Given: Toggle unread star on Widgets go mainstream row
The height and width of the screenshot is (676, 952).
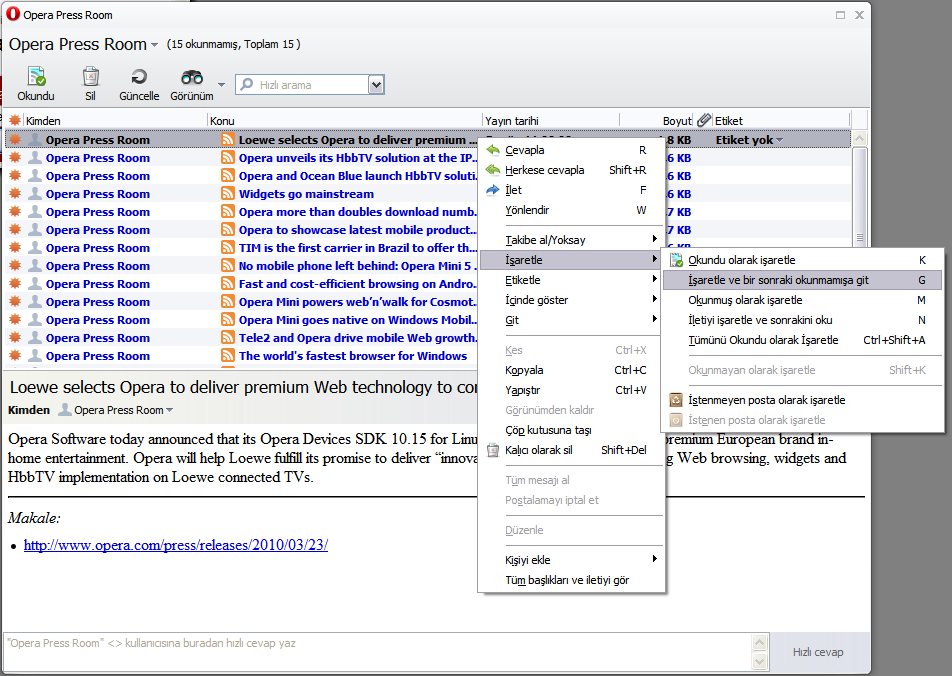Looking at the screenshot, I should click(x=15, y=194).
